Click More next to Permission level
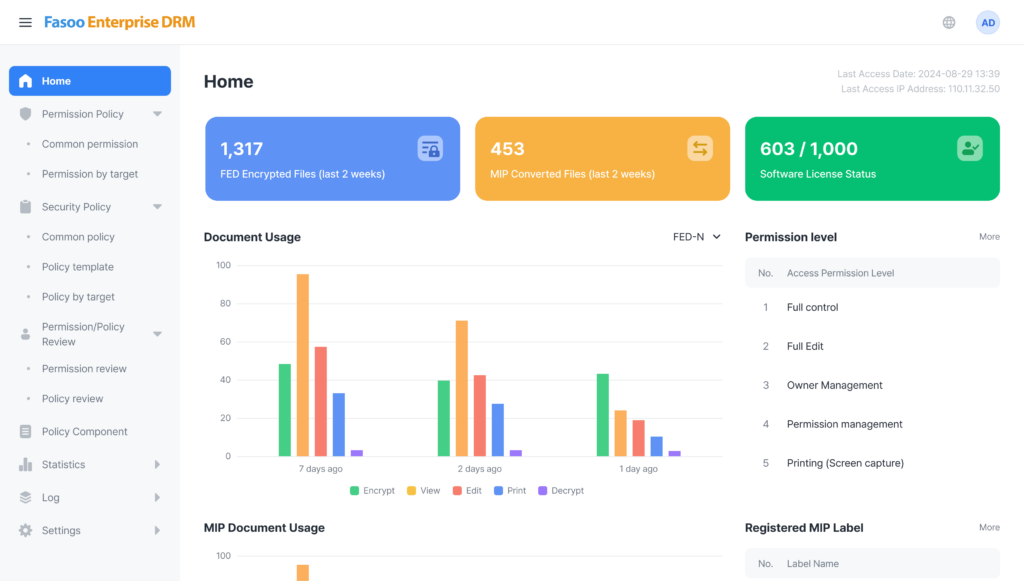The height and width of the screenshot is (581, 1024). click(989, 237)
